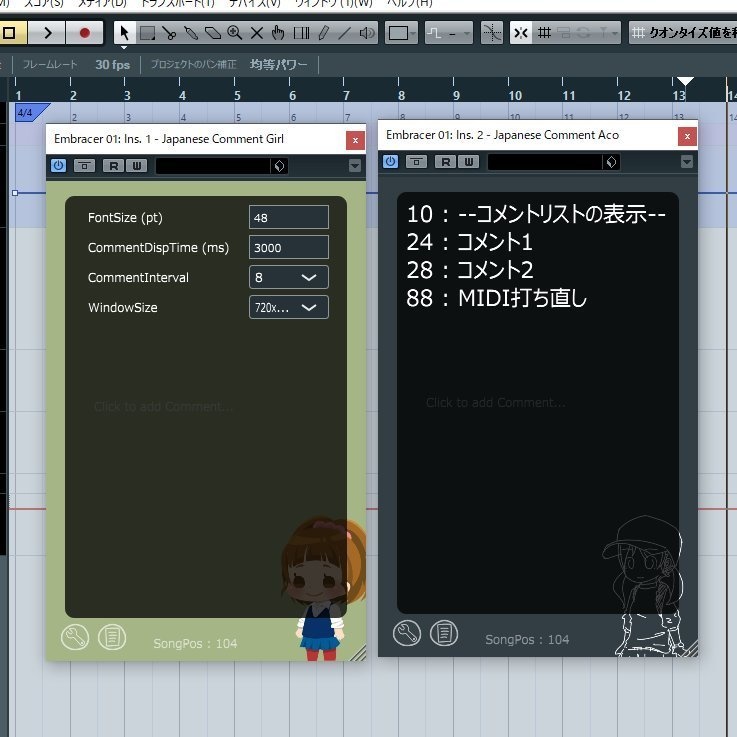Click preset name field in Comment Girl
Image resolution: width=737 pixels, height=737 pixels.
click(x=212, y=166)
